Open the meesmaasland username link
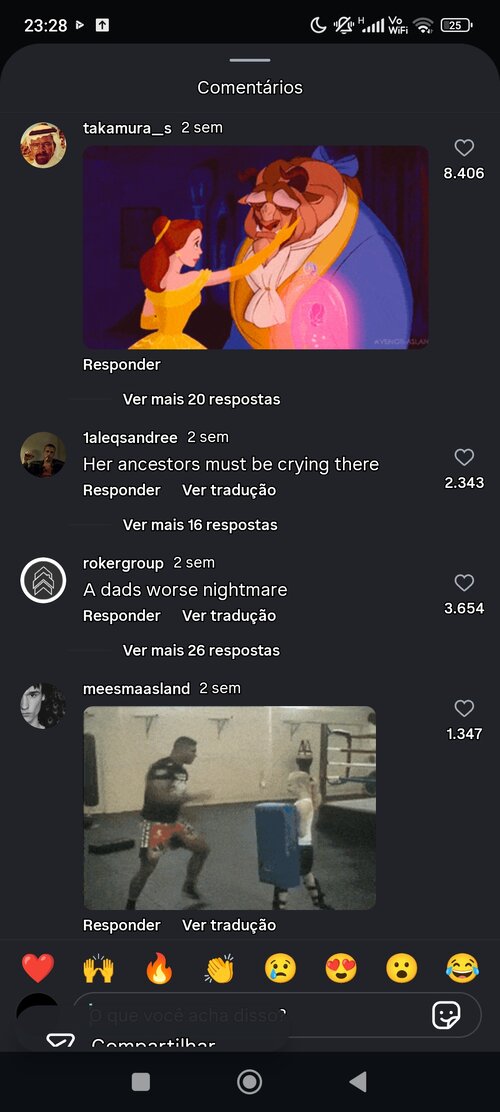This screenshot has height=1112, width=500. 137,689
